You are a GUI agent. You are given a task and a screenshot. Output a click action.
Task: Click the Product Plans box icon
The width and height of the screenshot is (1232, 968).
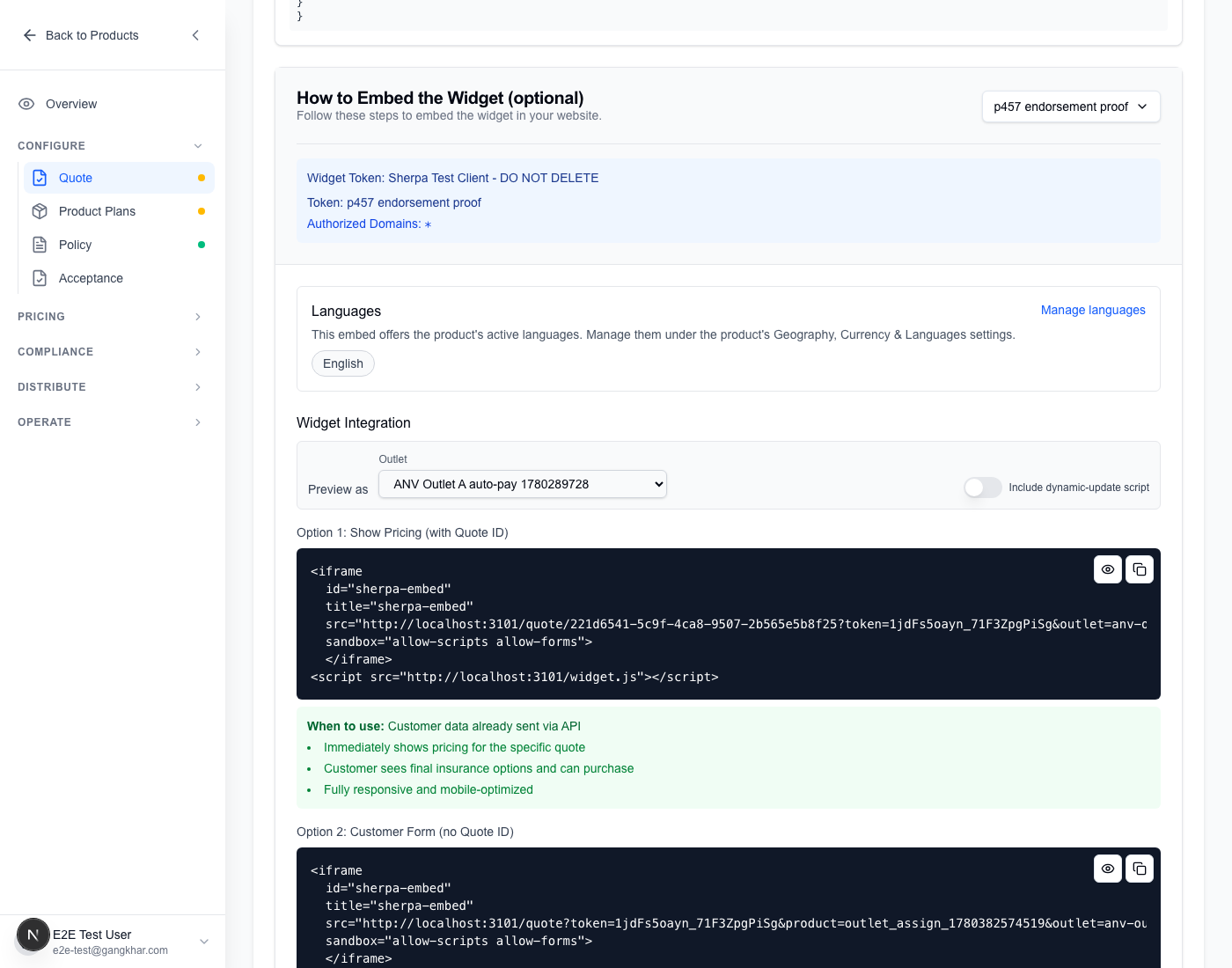tap(40, 211)
